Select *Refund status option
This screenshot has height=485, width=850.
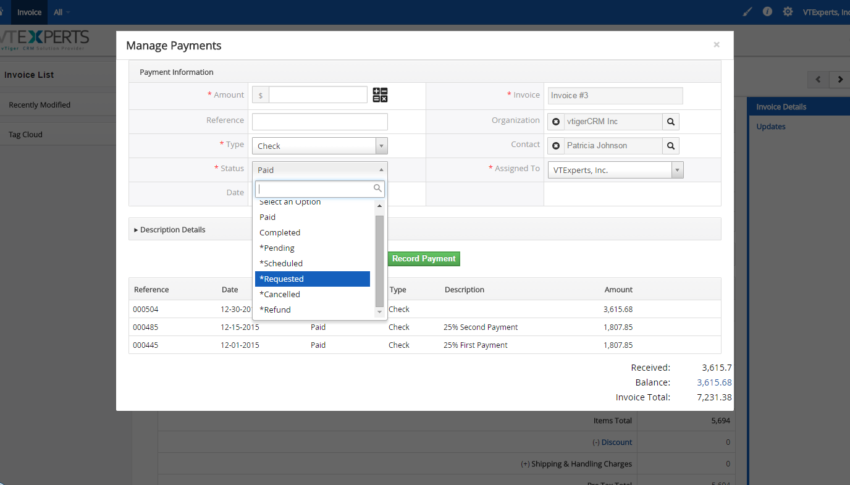pyautogui.click(x=313, y=309)
